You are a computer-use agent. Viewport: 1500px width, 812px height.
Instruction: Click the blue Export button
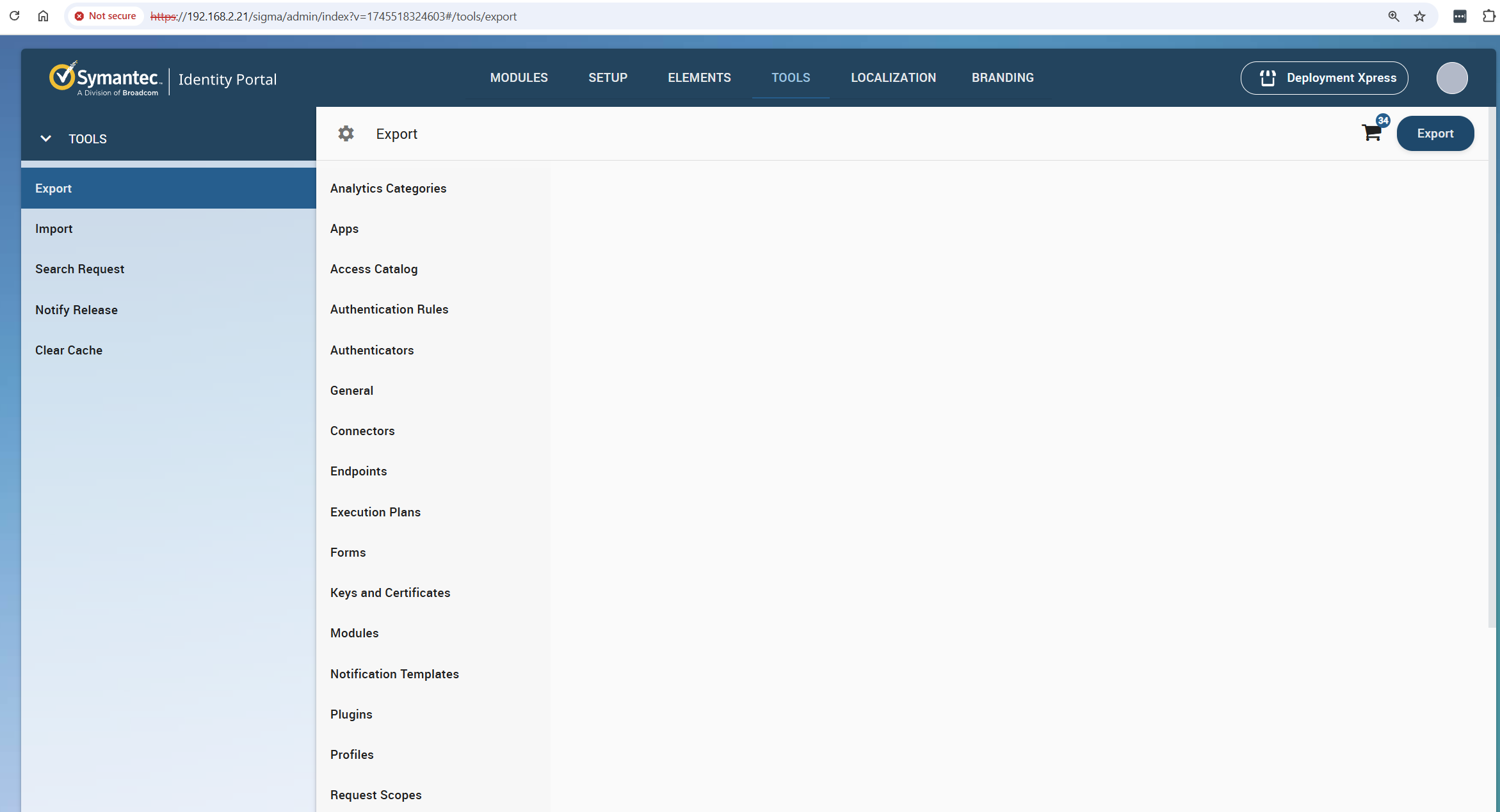pos(1435,133)
